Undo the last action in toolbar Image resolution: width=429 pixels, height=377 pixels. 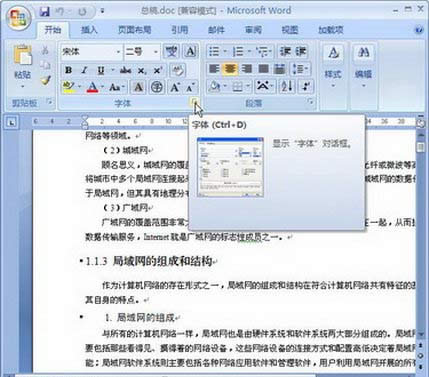point(61,12)
